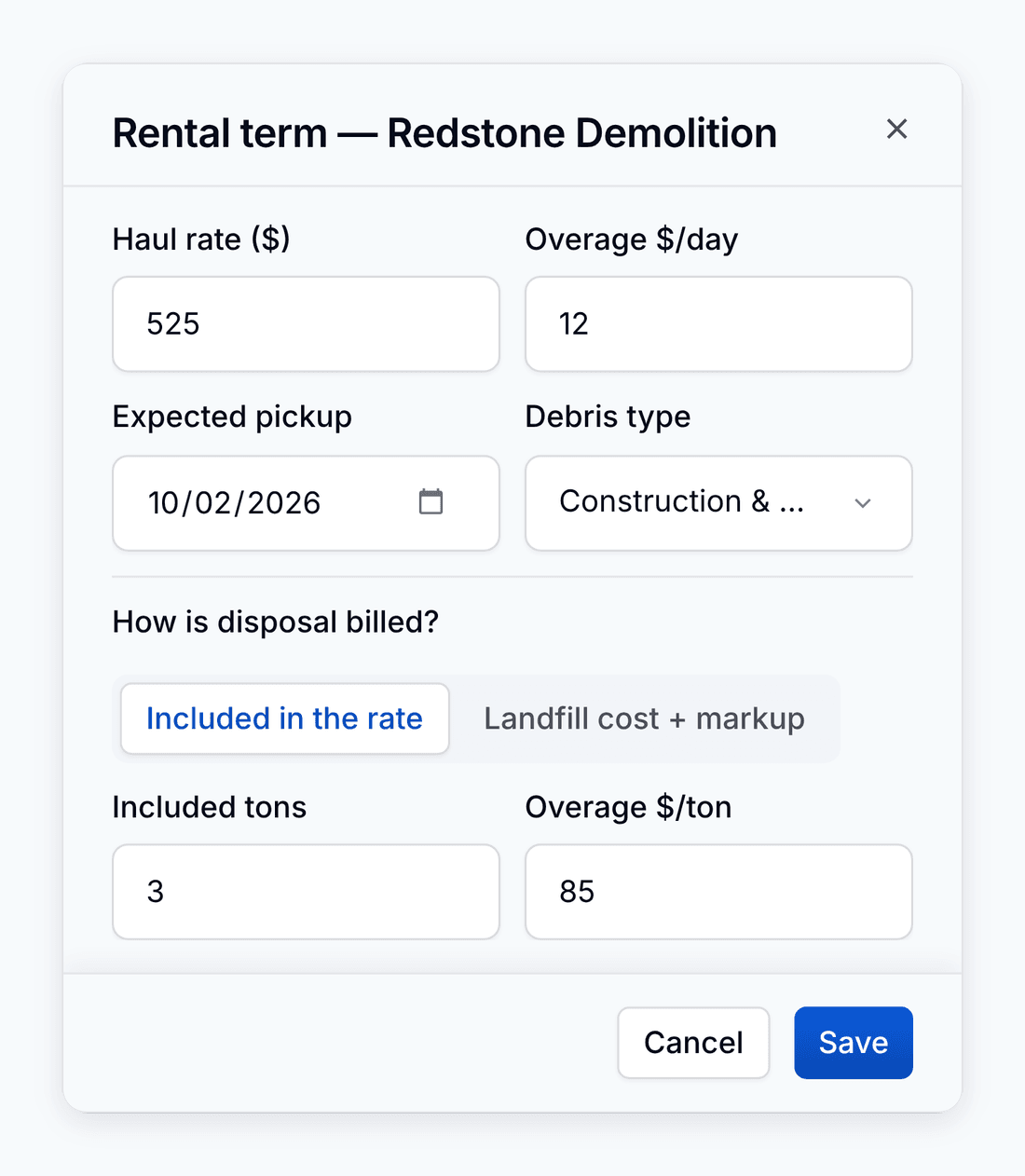The width and height of the screenshot is (1025, 1176).
Task: Click the Rental term — Redstone Demolition title
Action: (444, 133)
